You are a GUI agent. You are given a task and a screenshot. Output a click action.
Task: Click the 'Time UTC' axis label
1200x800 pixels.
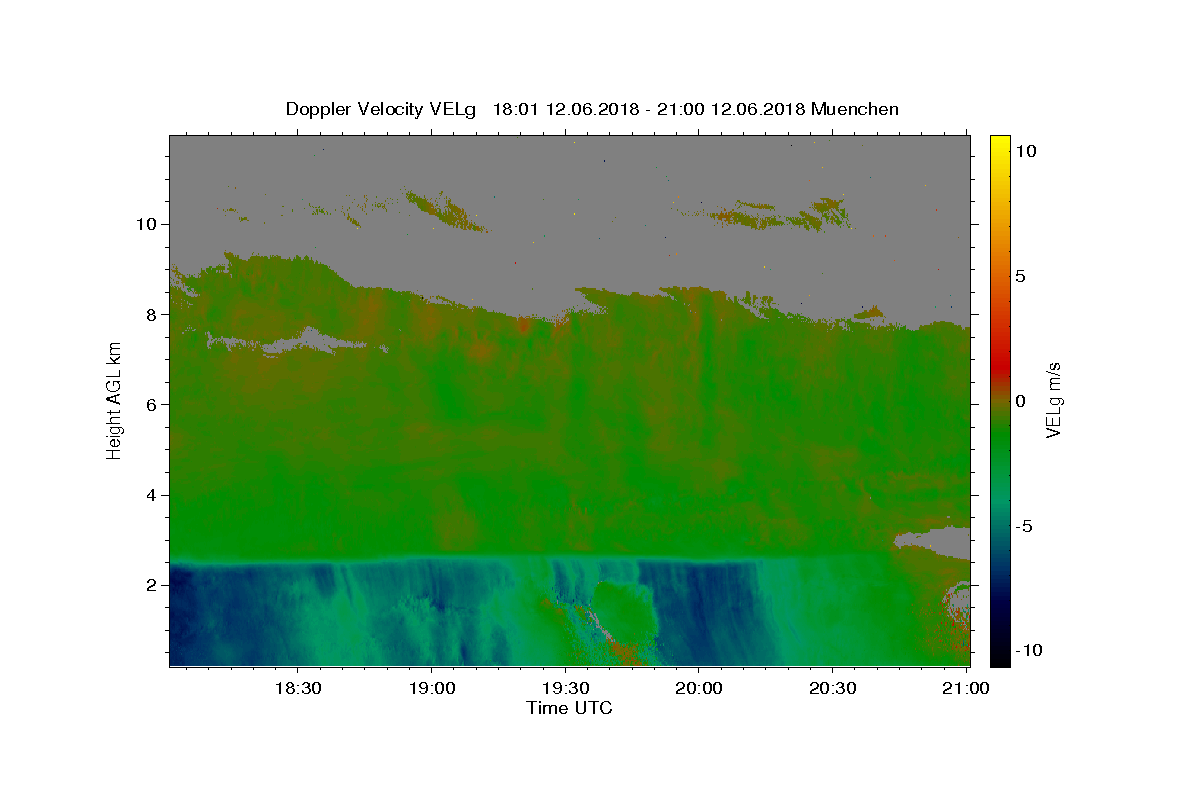tap(569, 708)
